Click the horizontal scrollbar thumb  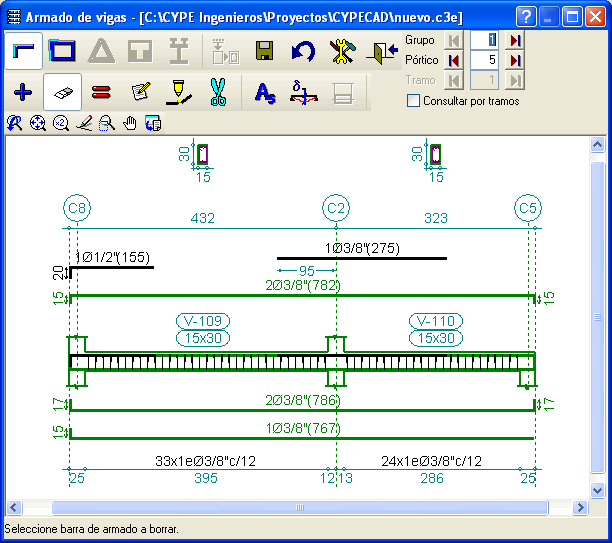coord(300,507)
